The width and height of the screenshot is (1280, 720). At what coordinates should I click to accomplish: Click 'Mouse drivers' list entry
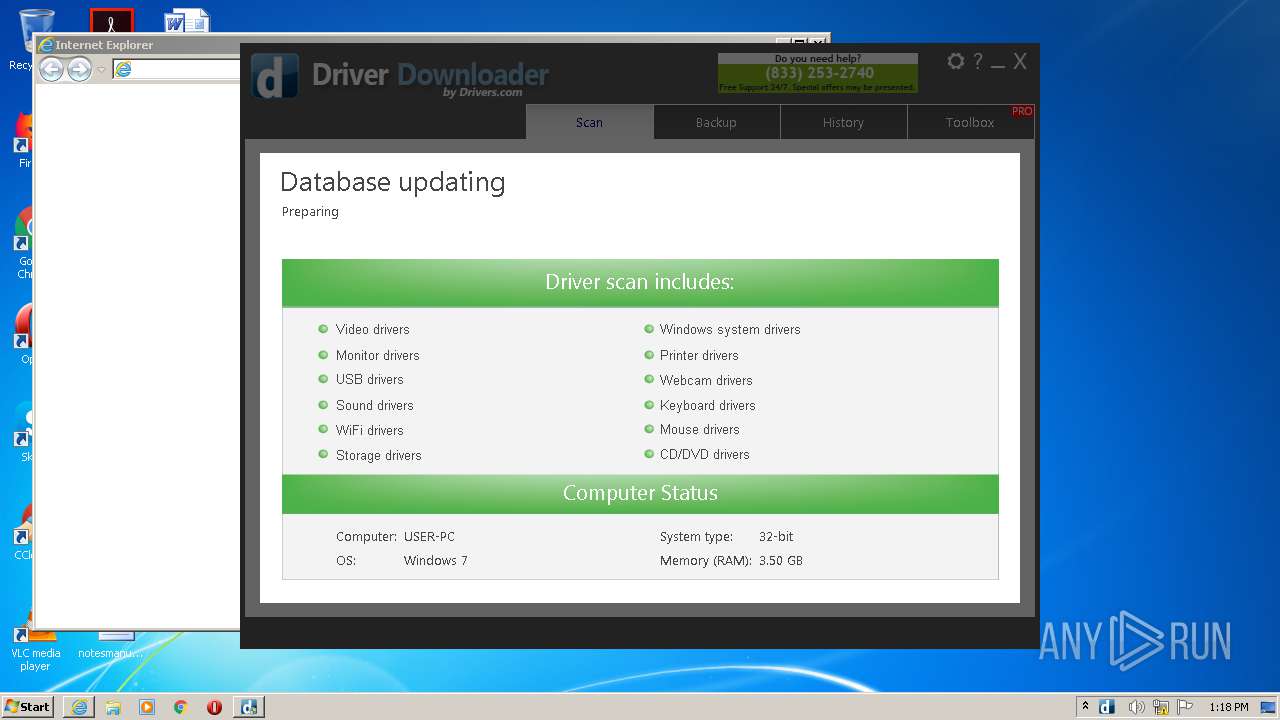699,429
